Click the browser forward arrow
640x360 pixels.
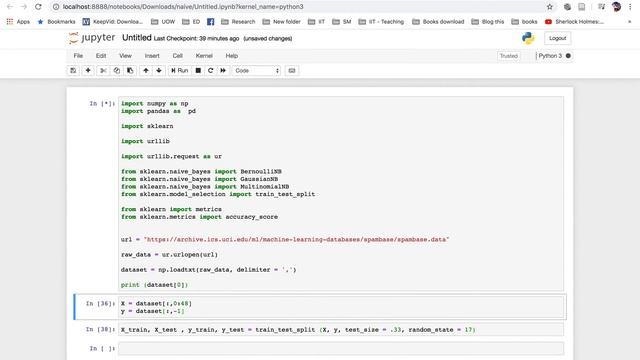point(24,7)
